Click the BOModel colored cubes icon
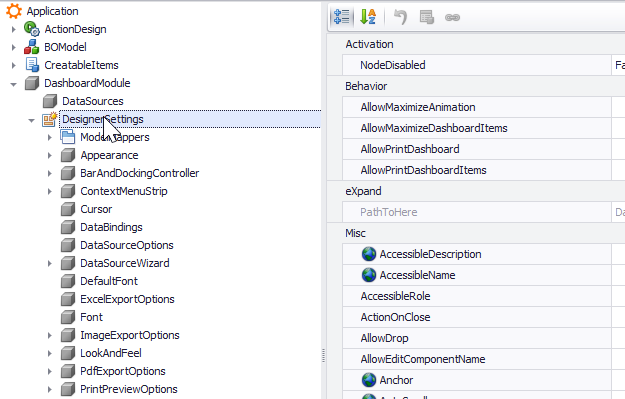 [x=31, y=47]
